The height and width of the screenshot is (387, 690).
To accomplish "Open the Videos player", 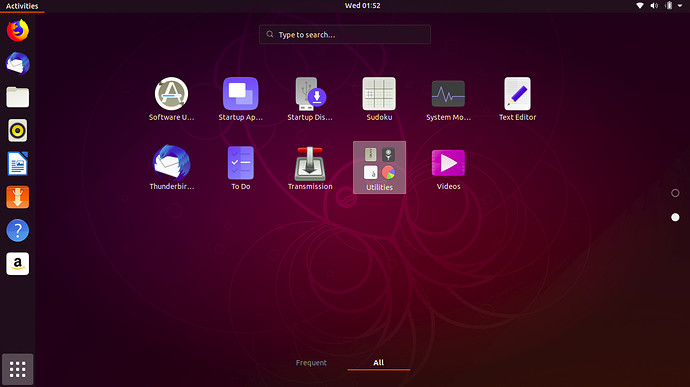I will 448,168.
